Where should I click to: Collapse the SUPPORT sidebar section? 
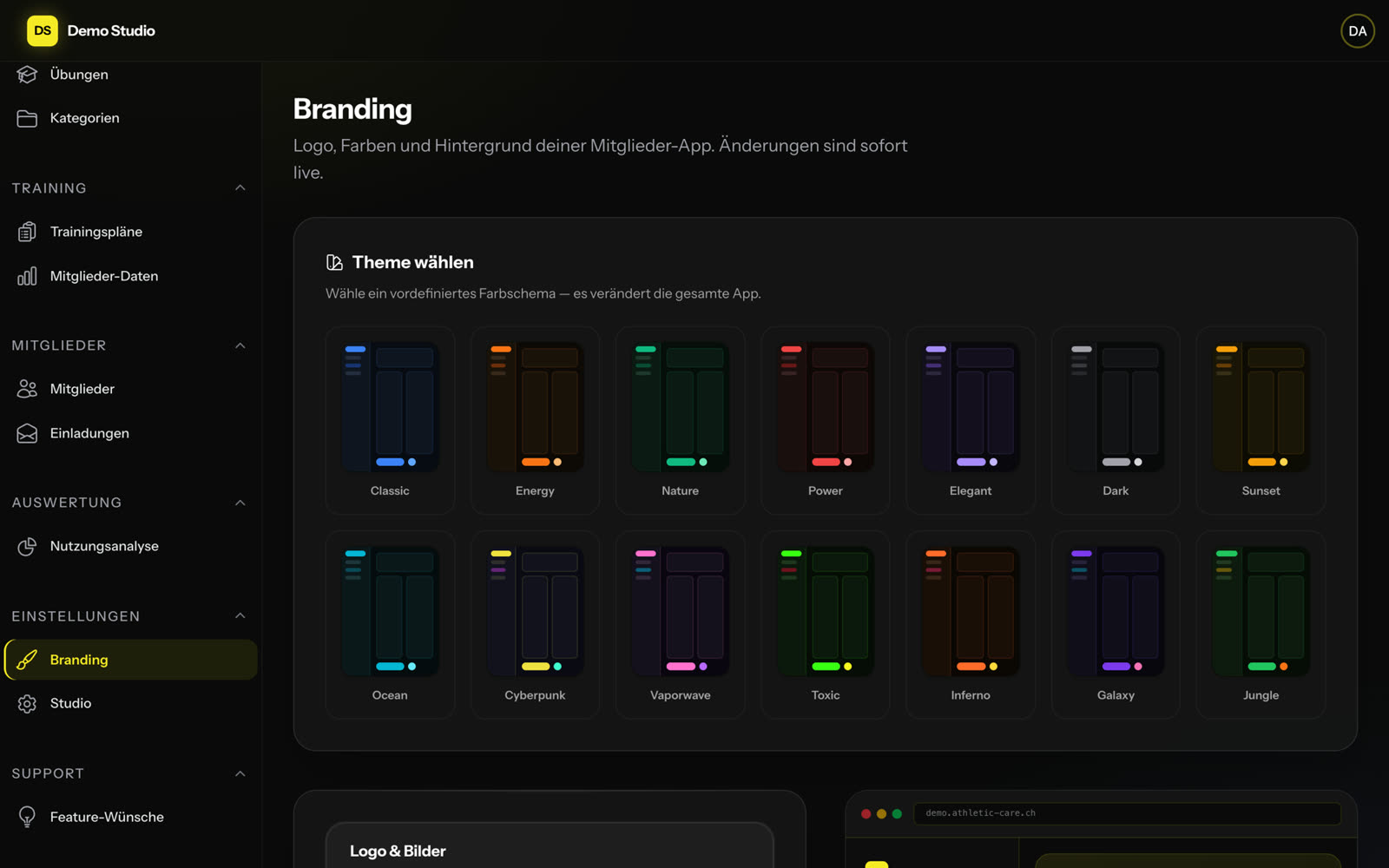coord(240,773)
